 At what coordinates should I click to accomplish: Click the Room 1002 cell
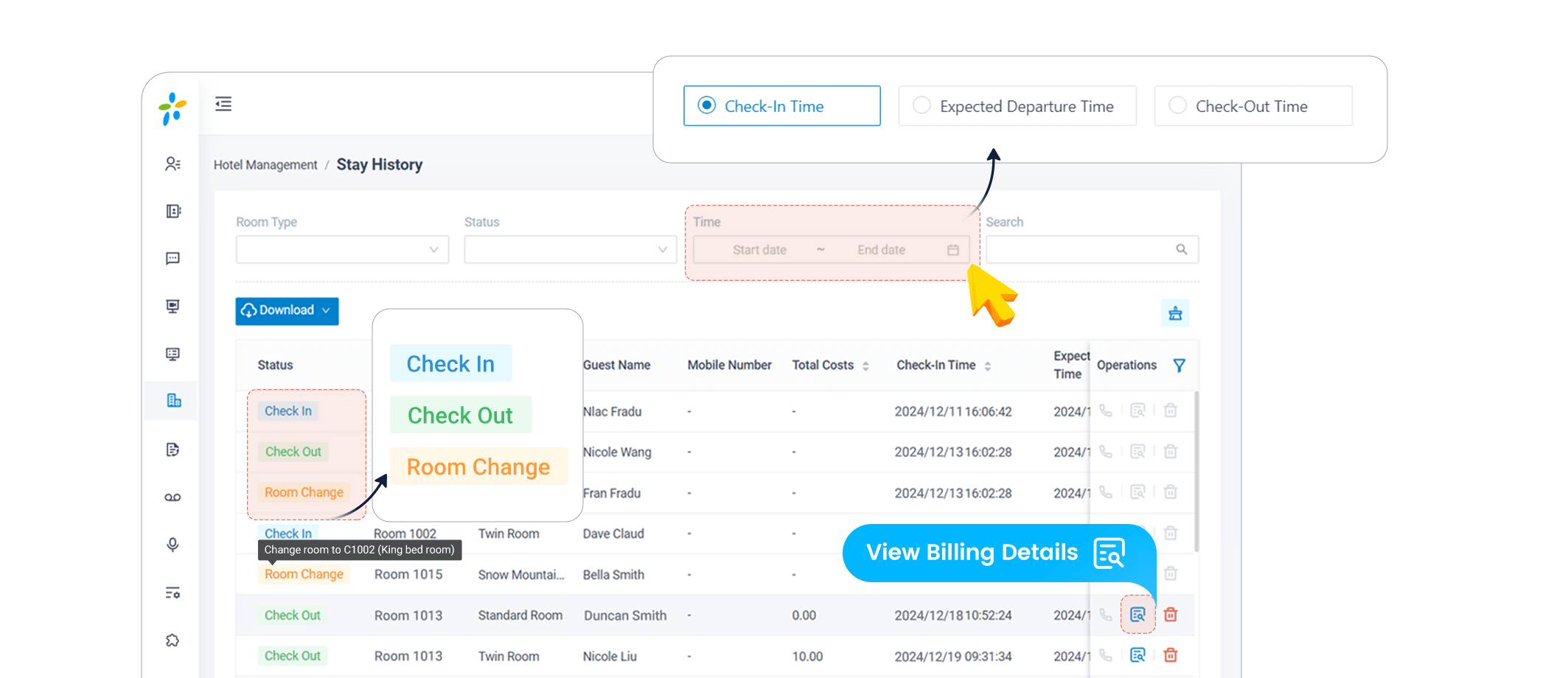[405, 534]
